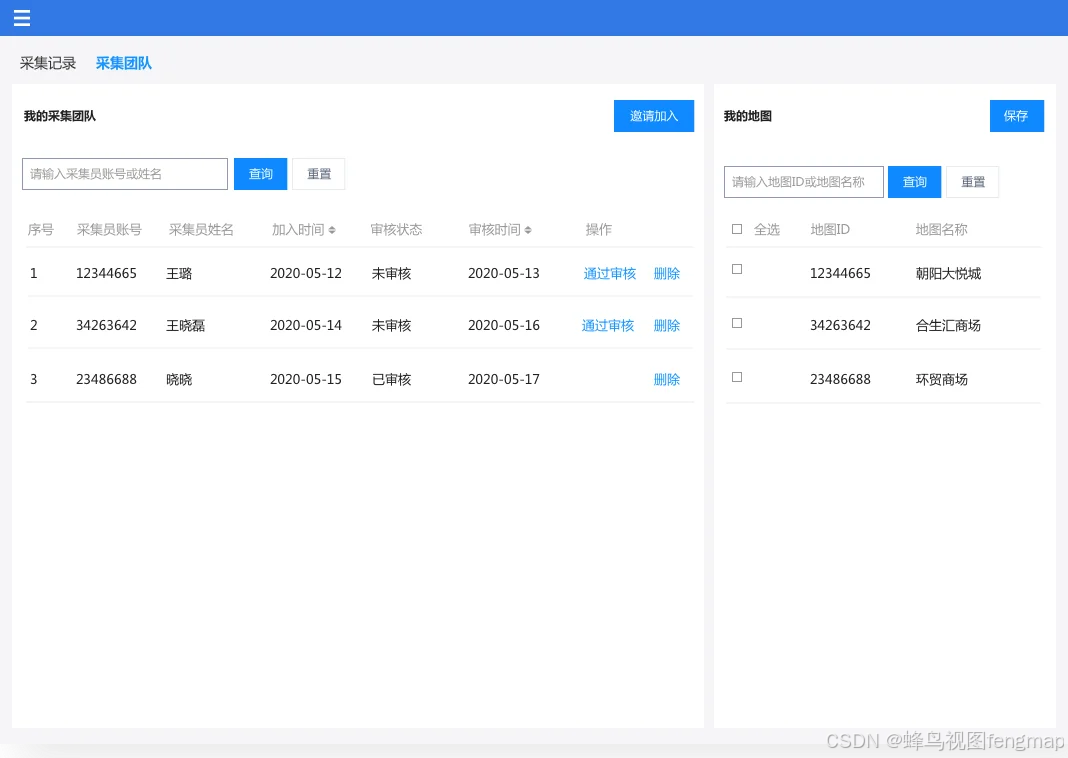Click the 序号 column header
Viewport: 1068px width, 758px height.
(x=40, y=230)
